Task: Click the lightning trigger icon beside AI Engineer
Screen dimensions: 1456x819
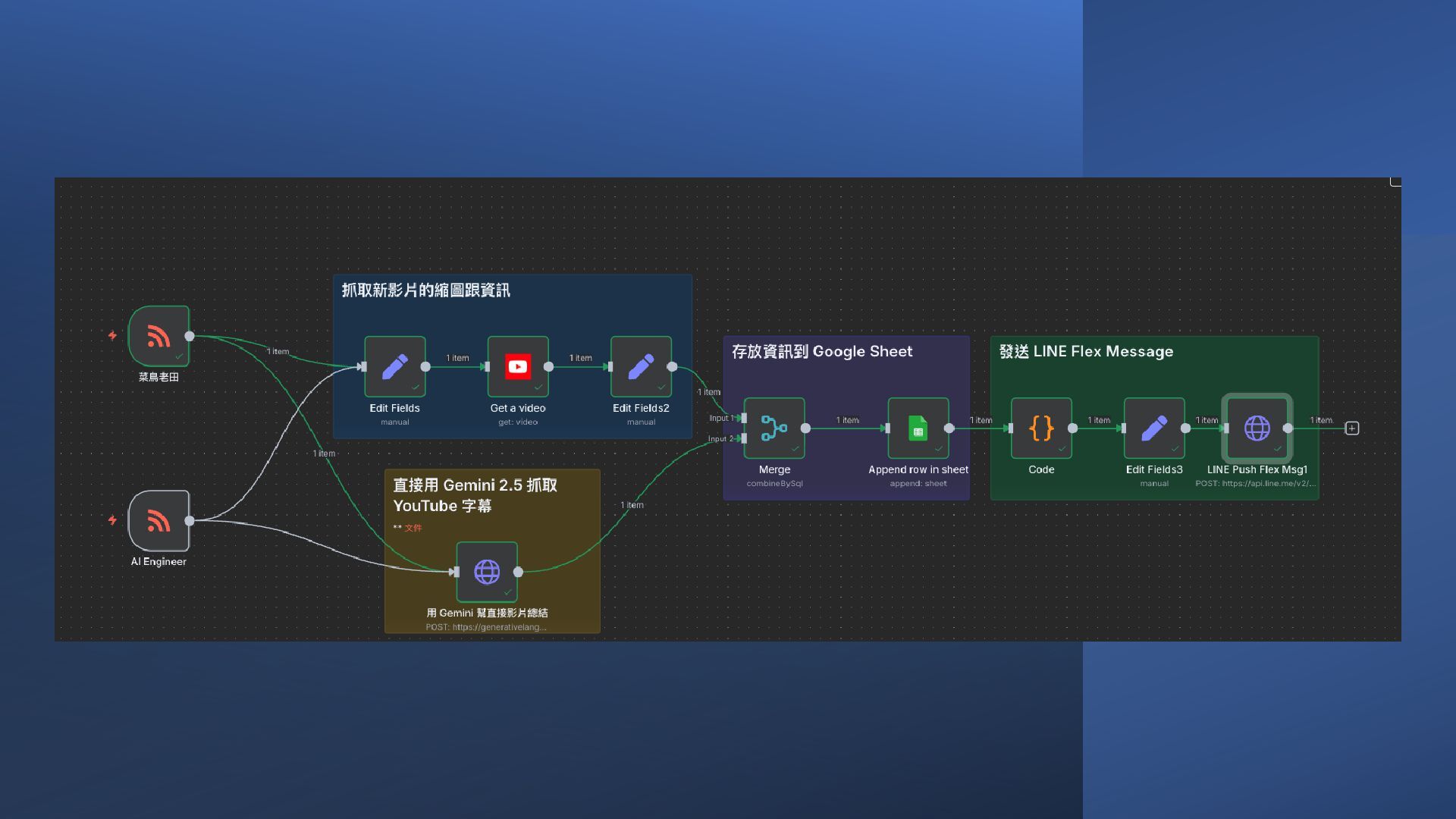Action: coord(112,520)
